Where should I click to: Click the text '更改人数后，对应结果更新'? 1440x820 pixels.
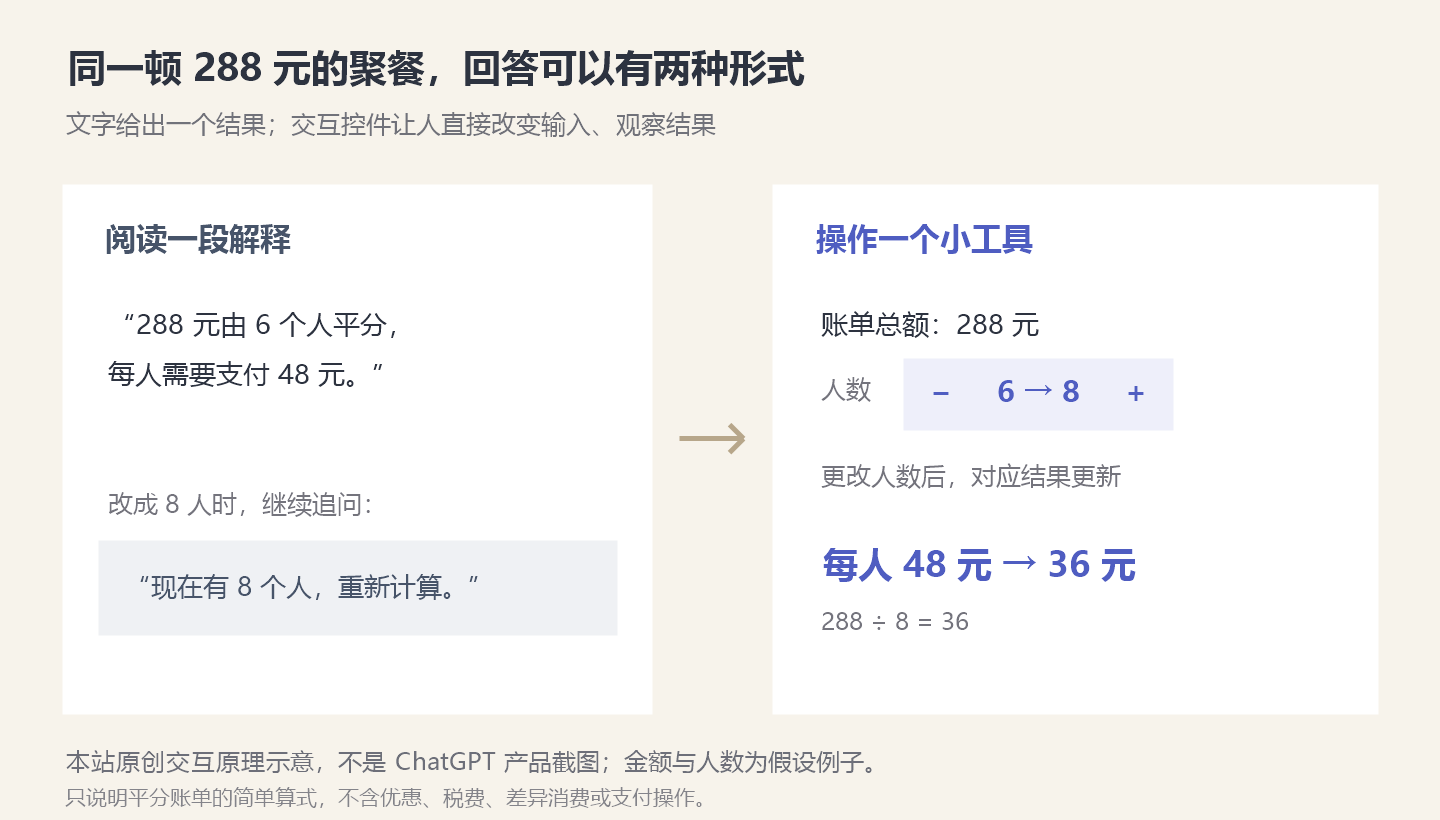[971, 476]
